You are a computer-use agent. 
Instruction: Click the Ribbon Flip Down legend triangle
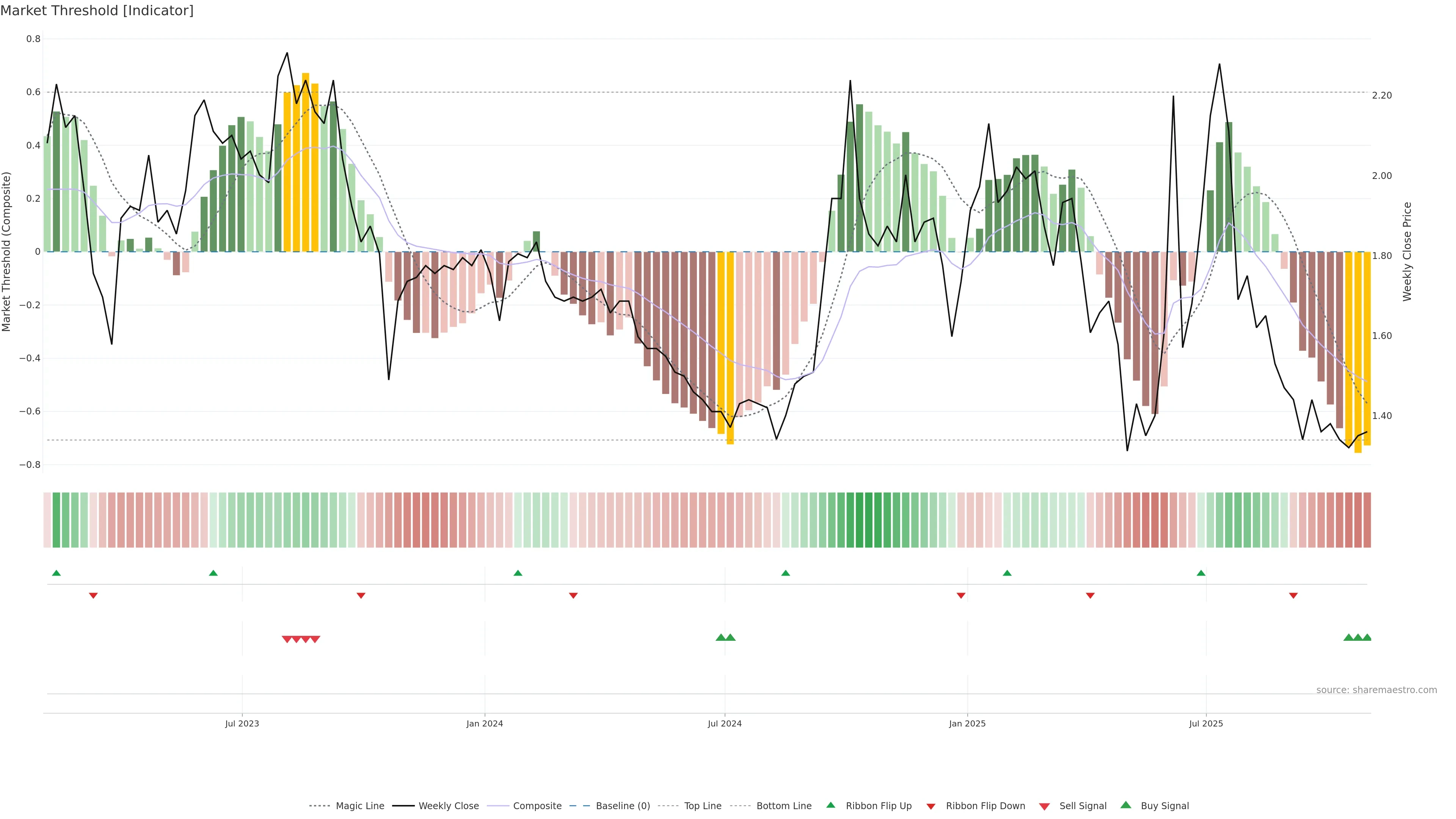931,806
